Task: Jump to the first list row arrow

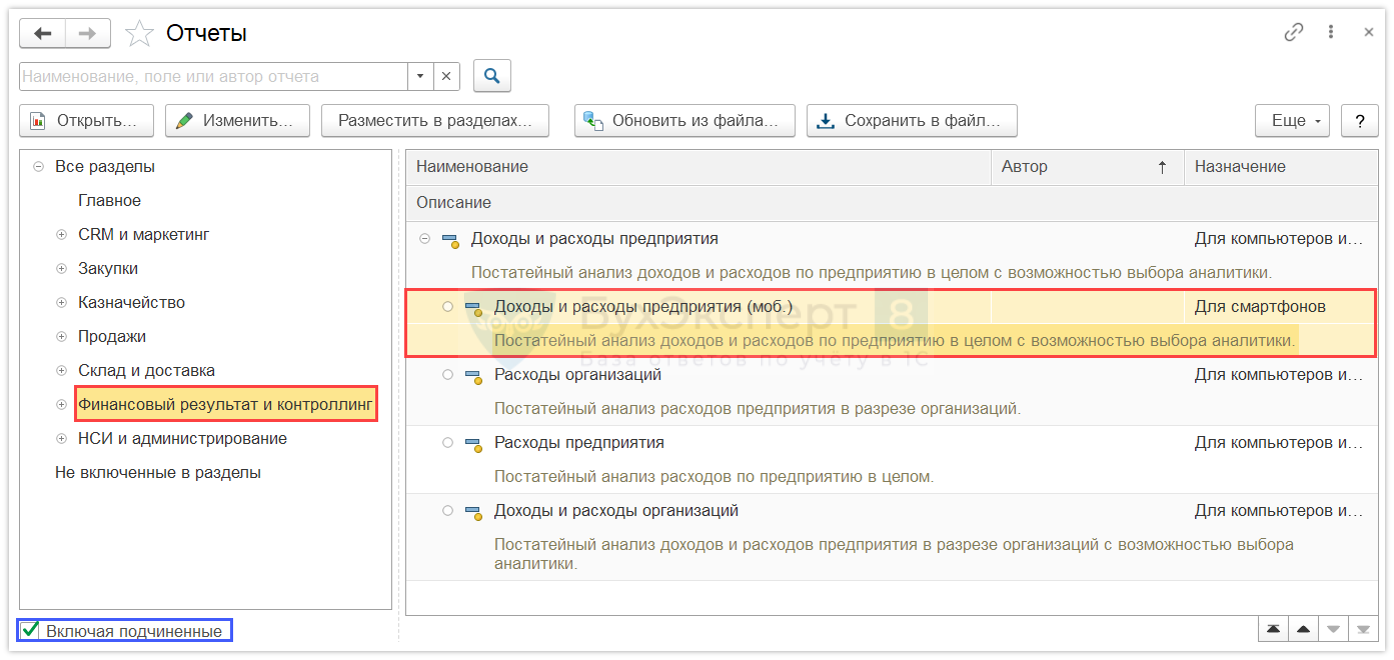Action: coord(1272,629)
